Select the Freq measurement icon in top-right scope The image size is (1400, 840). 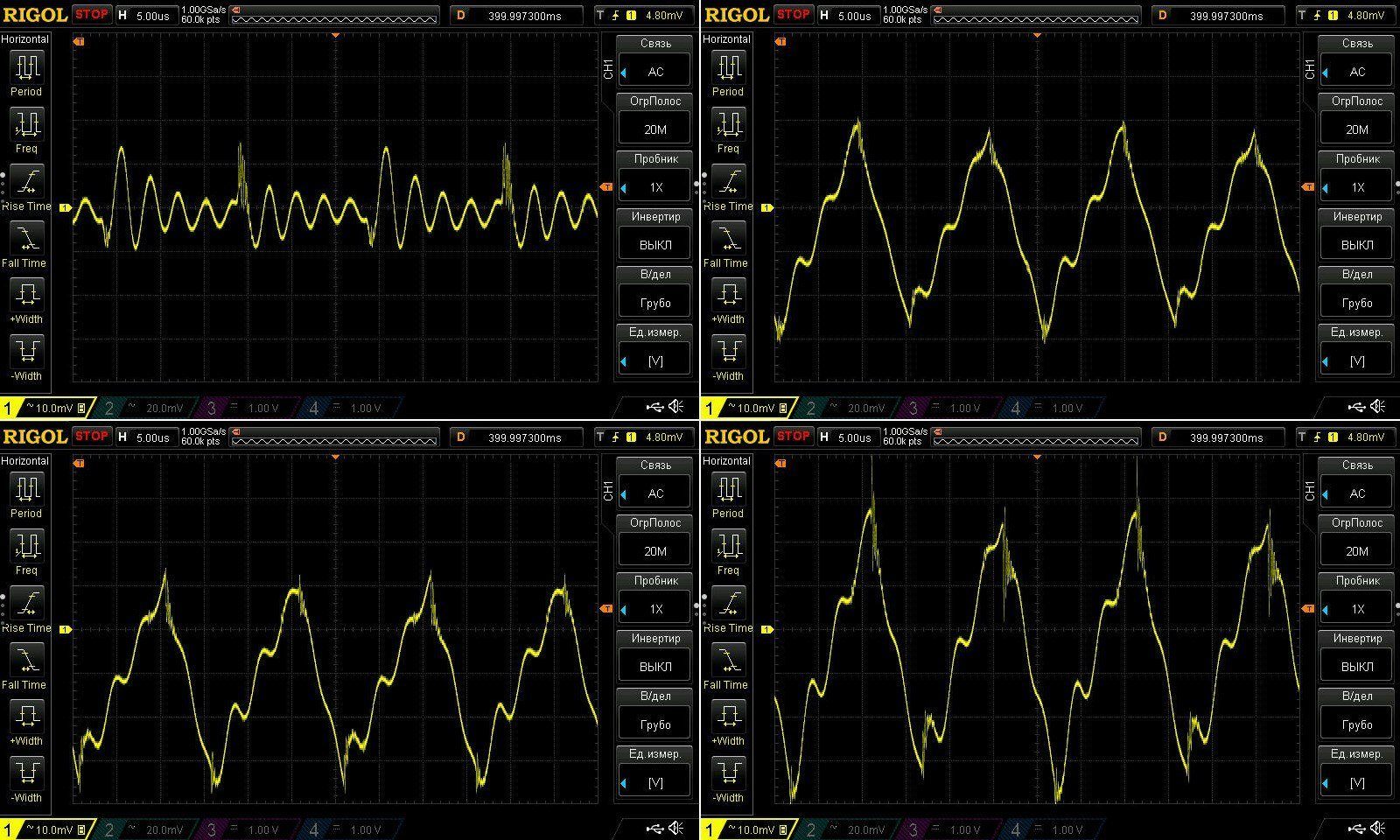(728, 125)
